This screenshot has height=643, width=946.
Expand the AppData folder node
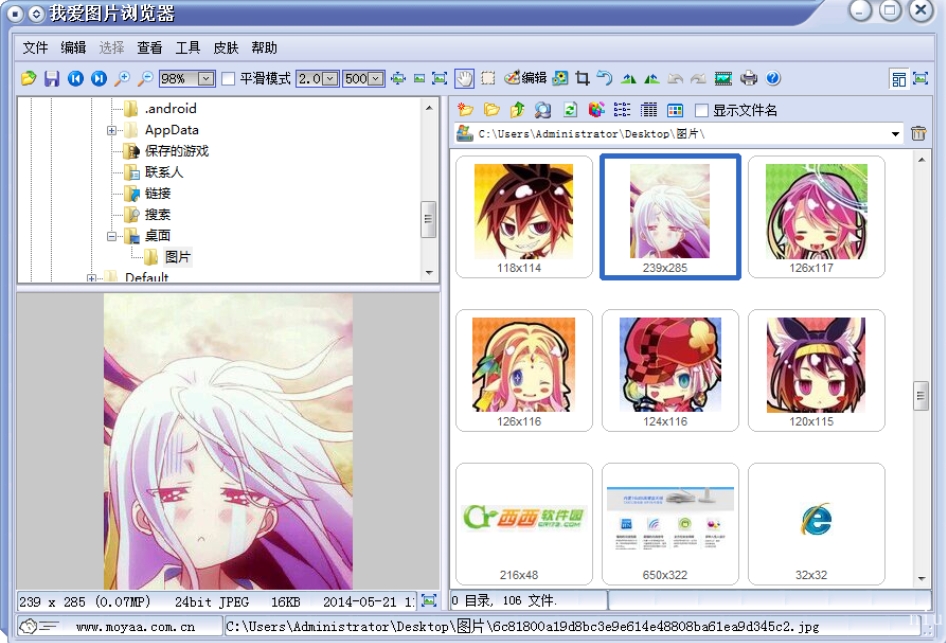pos(112,130)
